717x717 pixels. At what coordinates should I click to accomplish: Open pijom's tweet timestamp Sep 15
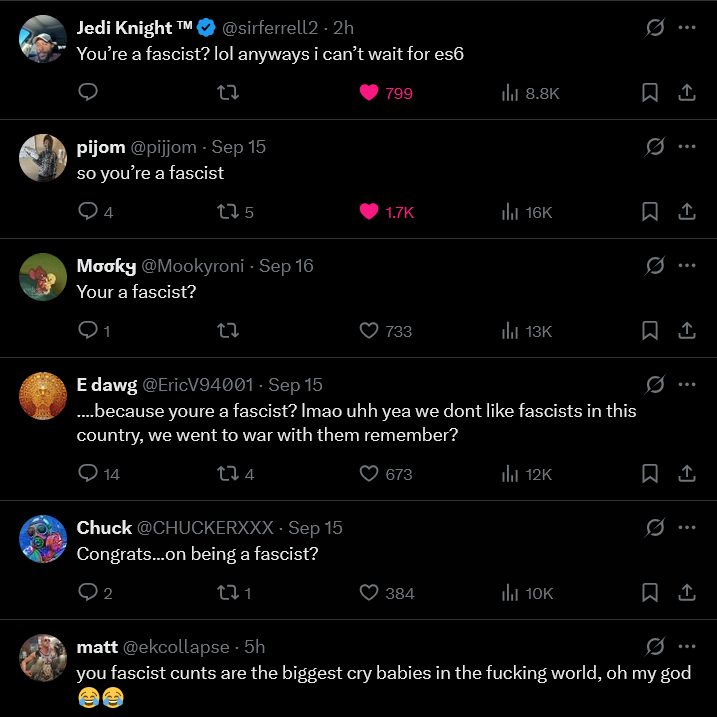click(239, 147)
